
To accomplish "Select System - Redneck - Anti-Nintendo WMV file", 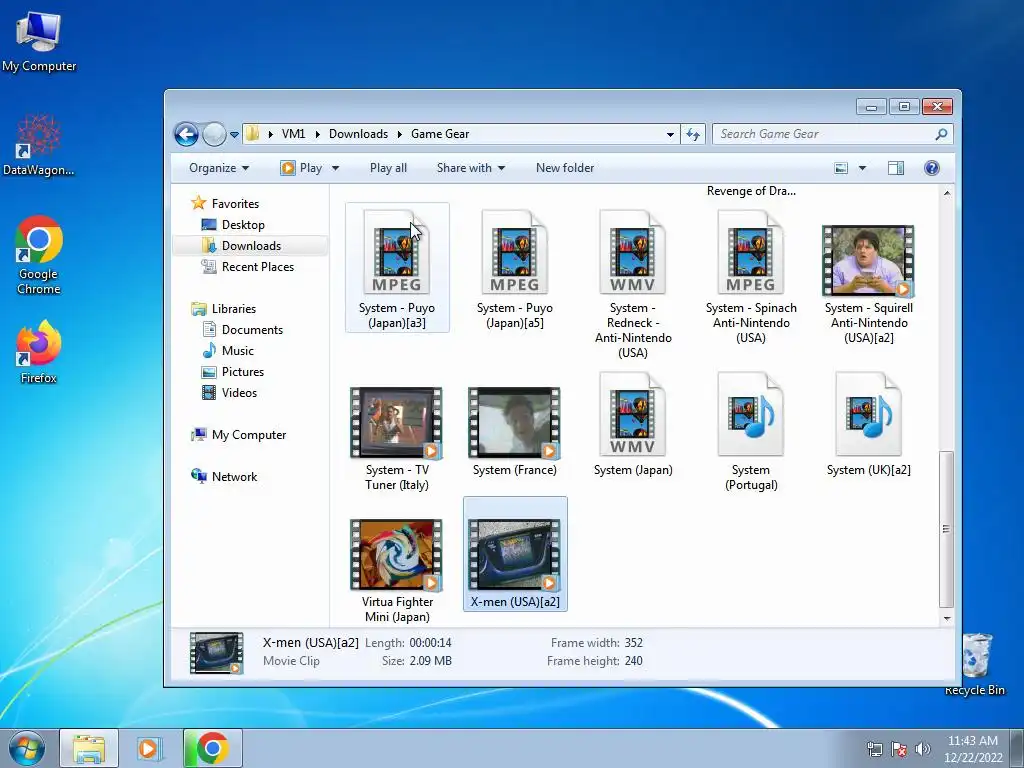I will (x=633, y=283).
